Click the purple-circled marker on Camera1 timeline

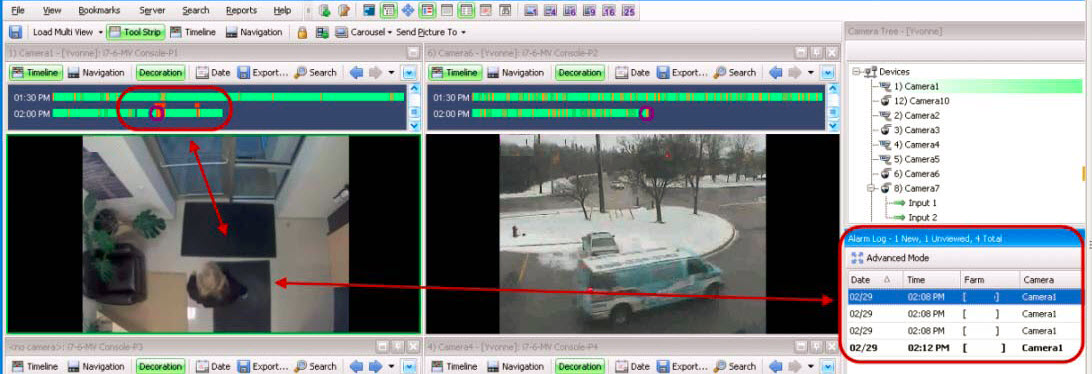click(x=157, y=113)
